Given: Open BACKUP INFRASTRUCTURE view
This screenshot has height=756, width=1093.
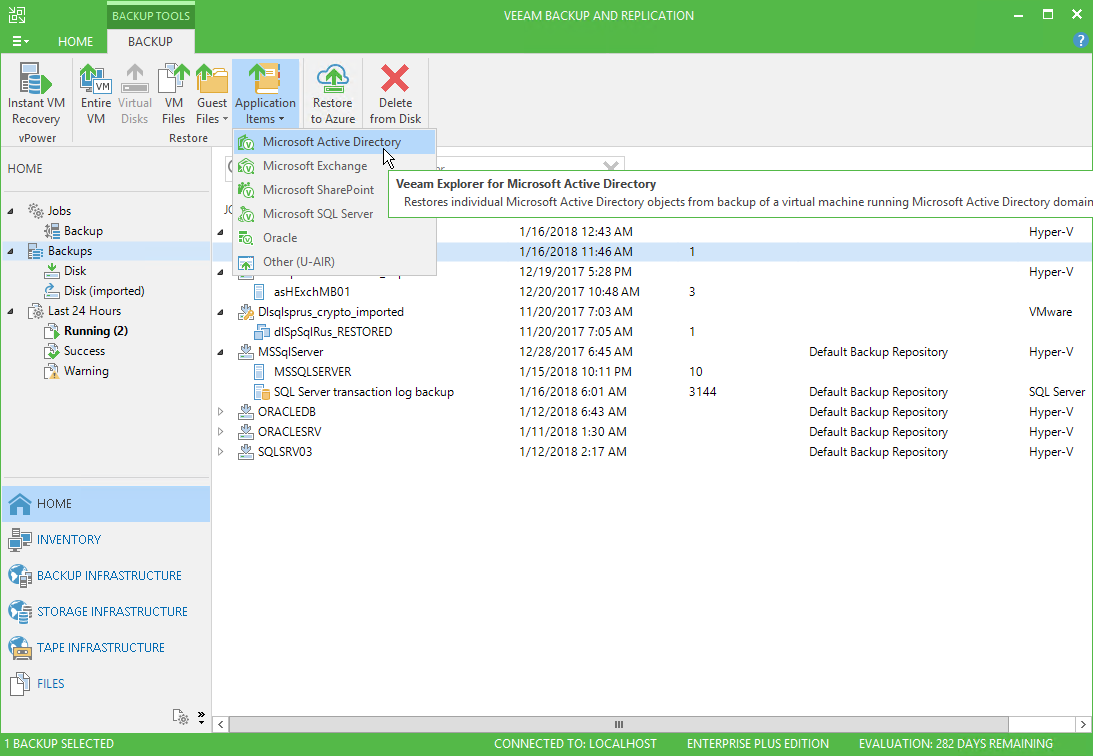Looking at the screenshot, I should click(106, 576).
